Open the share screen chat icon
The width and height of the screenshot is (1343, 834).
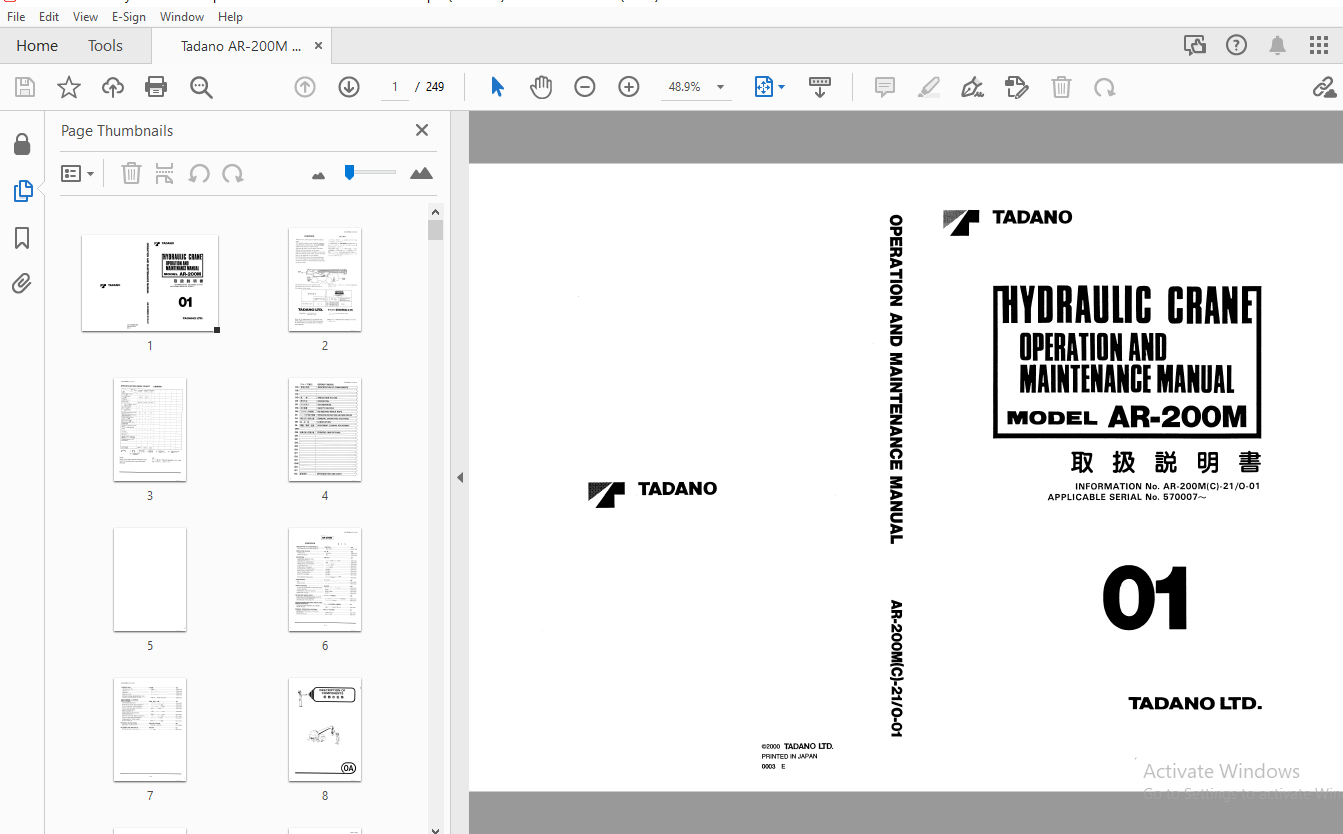tap(1195, 45)
